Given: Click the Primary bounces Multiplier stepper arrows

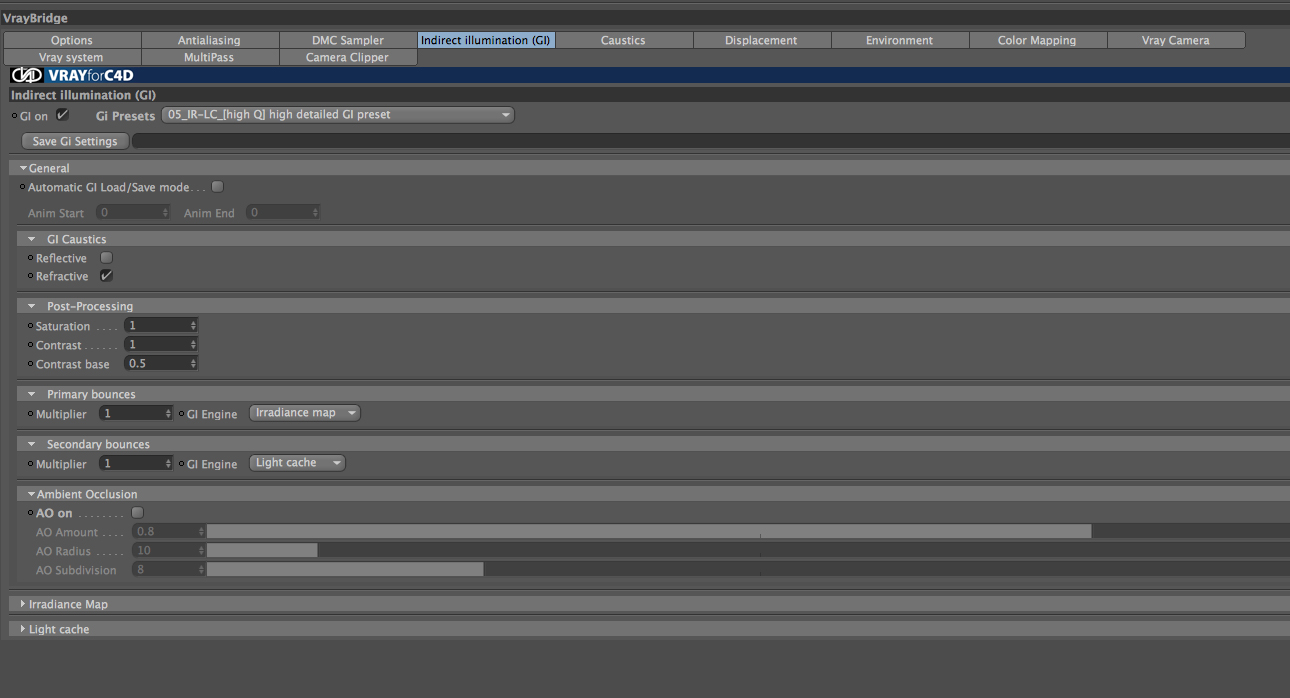Looking at the screenshot, I should pos(169,413).
